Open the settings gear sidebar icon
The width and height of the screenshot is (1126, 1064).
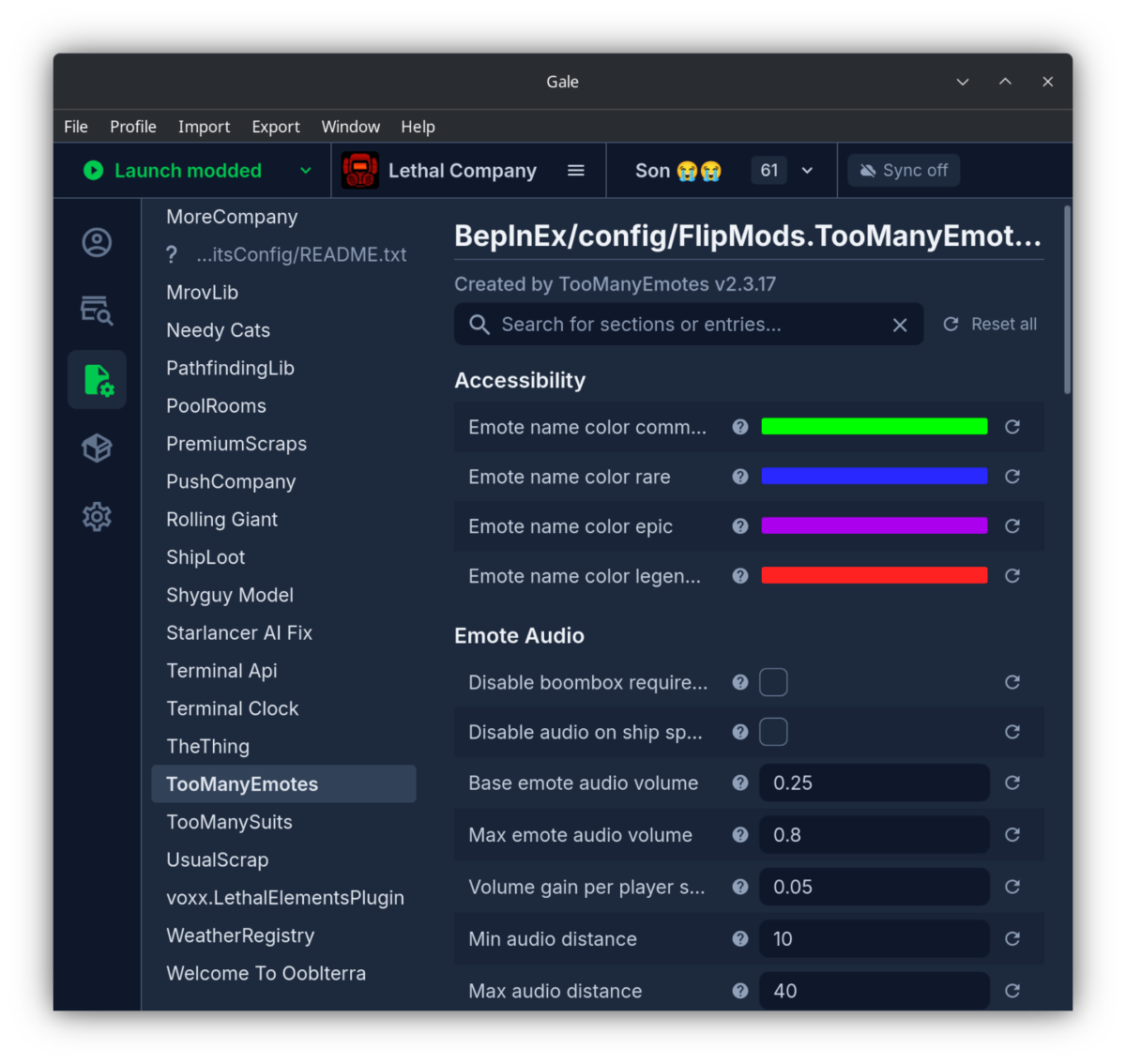(97, 517)
